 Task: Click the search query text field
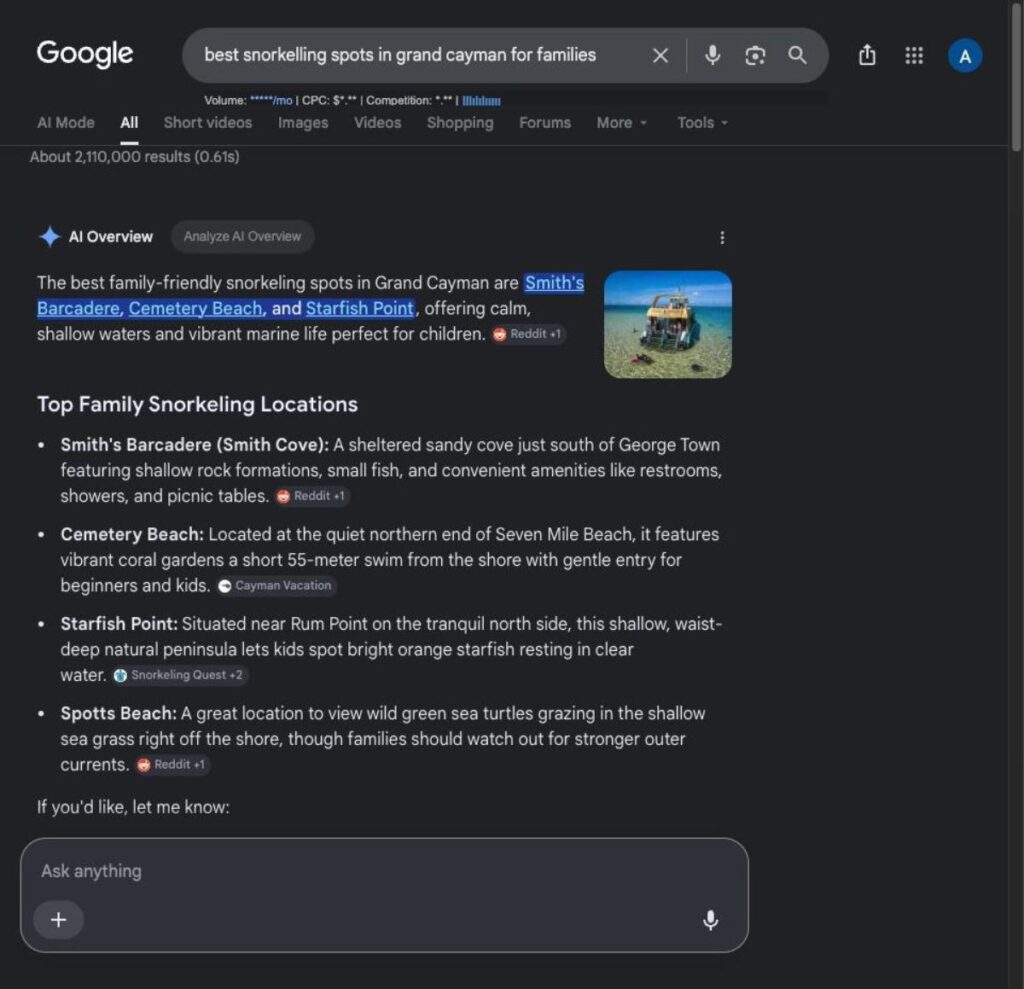(x=400, y=55)
